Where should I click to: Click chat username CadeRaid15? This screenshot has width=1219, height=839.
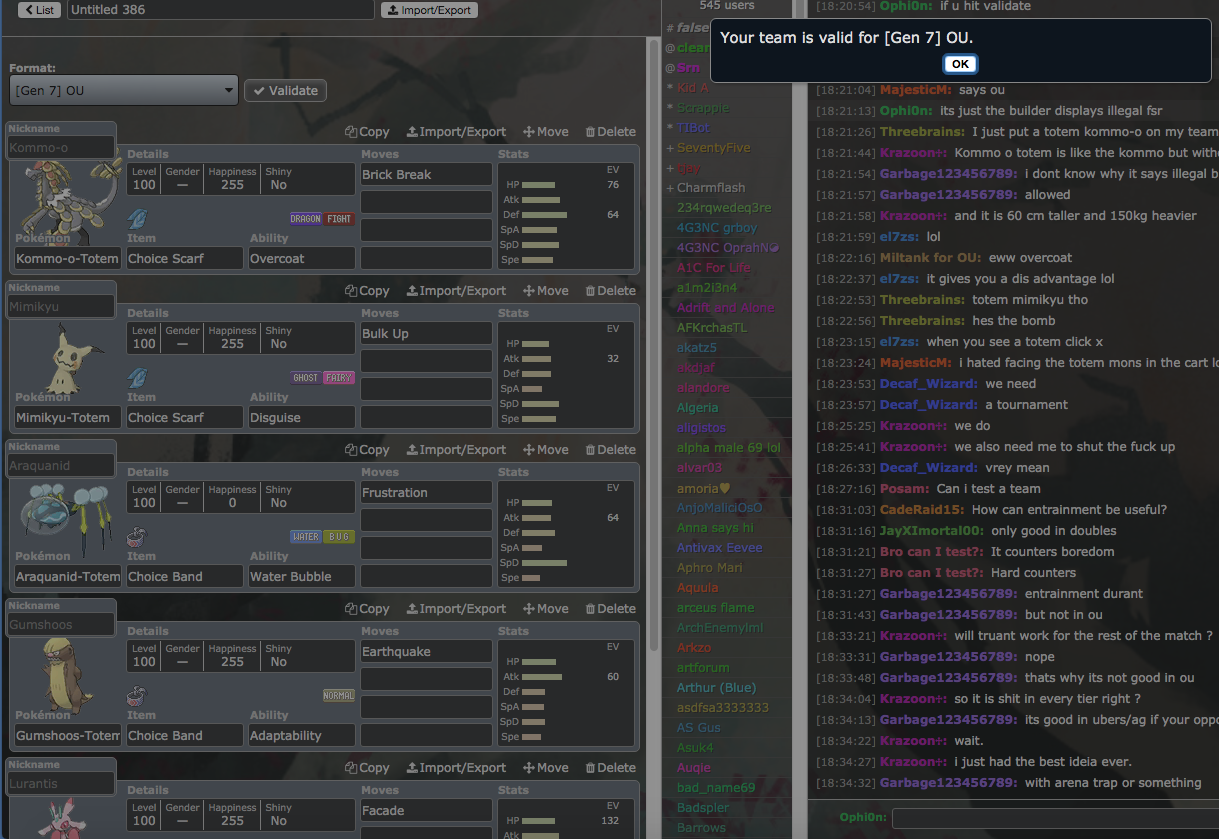tap(921, 510)
